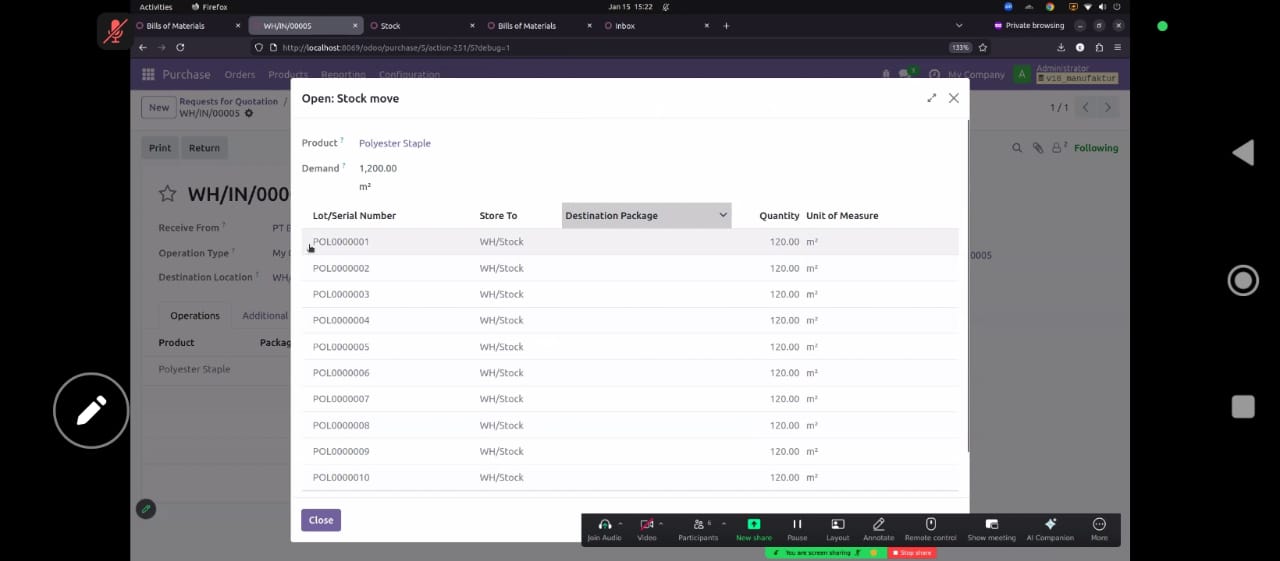Open the Zoom Layout options
The height and width of the screenshot is (561, 1280).
[x=838, y=525]
